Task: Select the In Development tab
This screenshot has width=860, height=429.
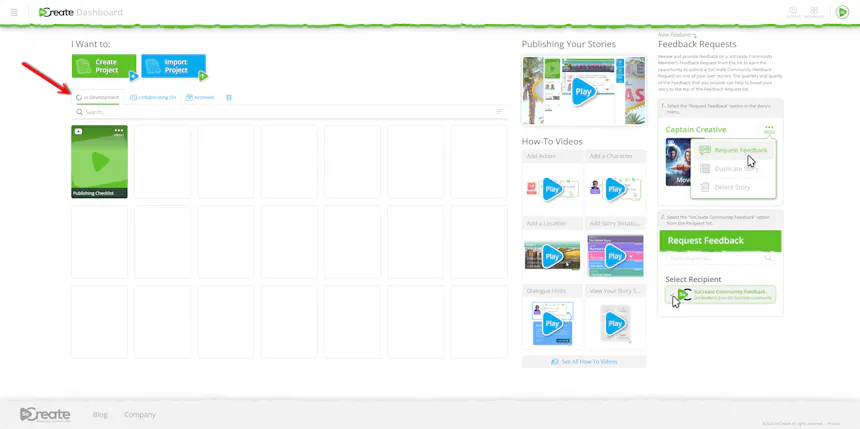Action: pyautogui.click(x=98, y=97)
